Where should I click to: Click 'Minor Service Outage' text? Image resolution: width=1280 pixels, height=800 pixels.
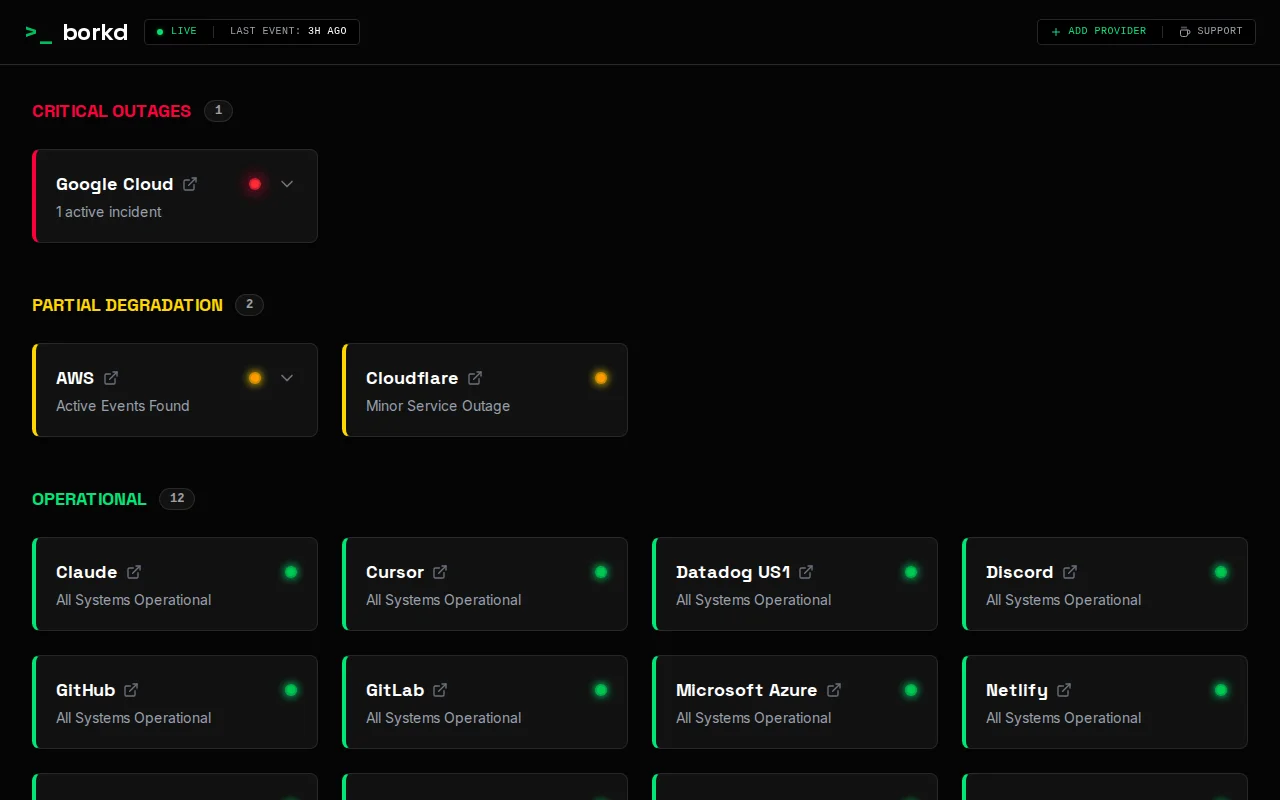(x=438, y=406)
